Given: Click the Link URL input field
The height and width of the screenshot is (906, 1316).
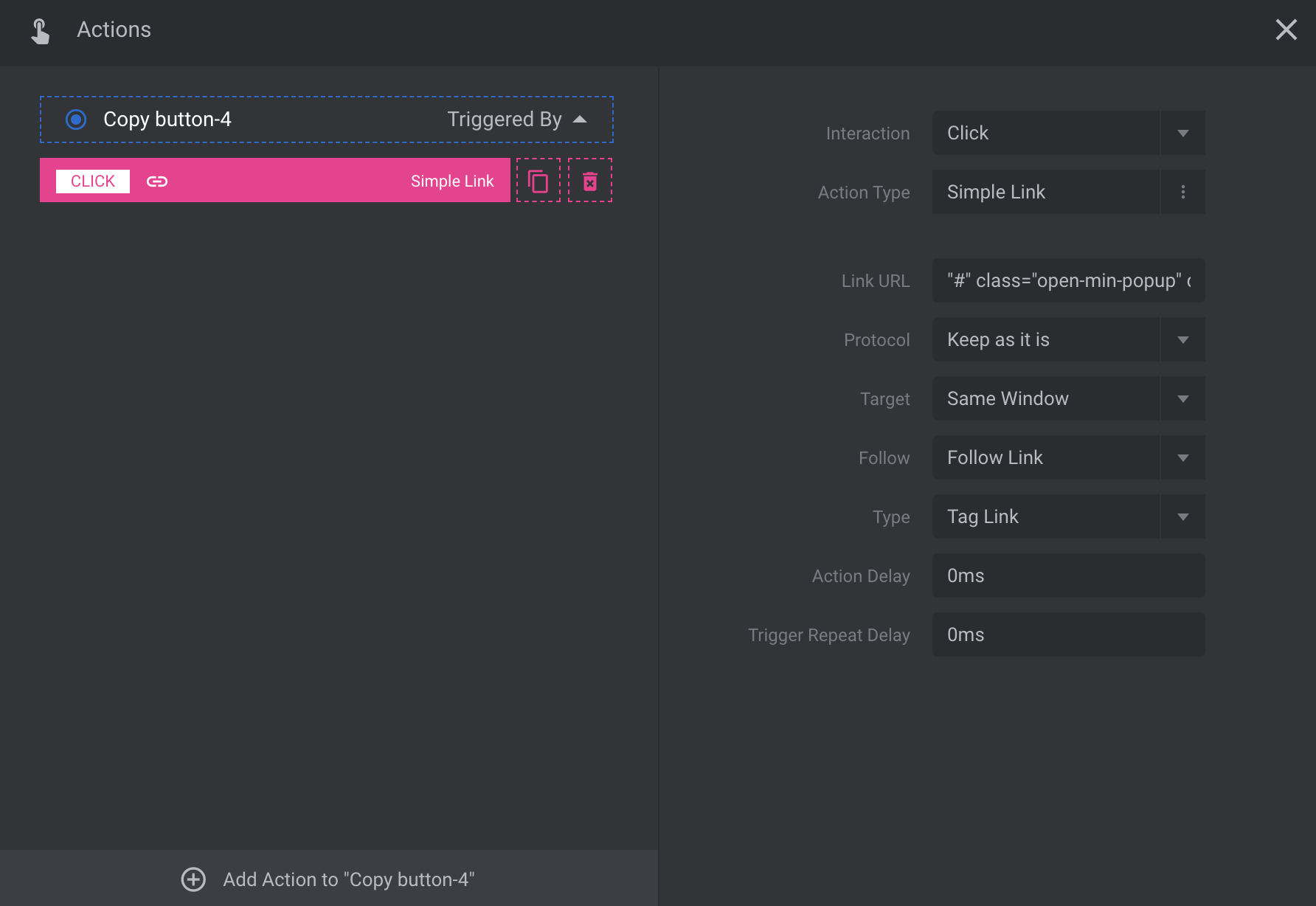Looking at the screenshot, I should (x=1069, y=280).
